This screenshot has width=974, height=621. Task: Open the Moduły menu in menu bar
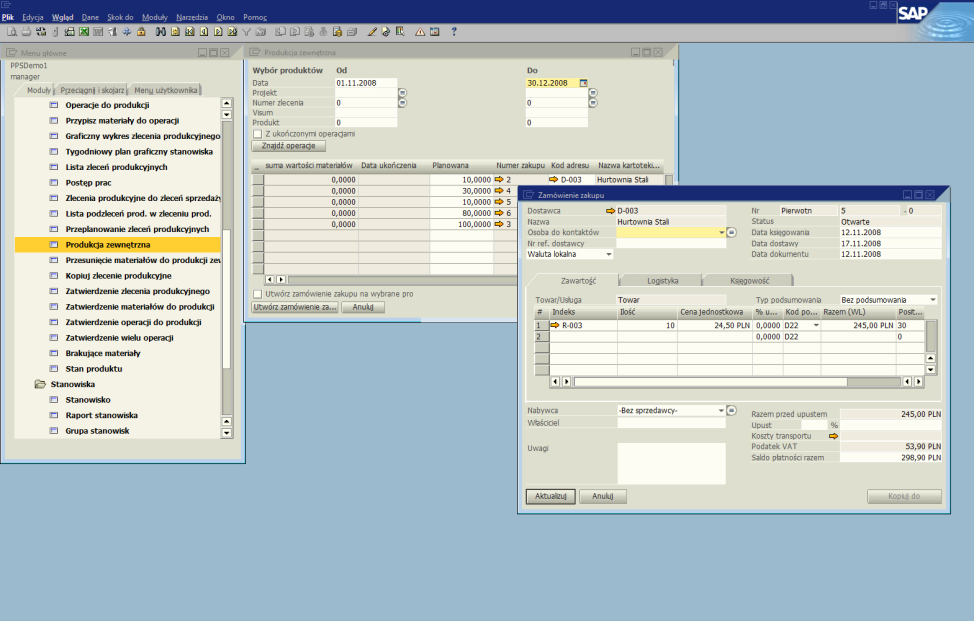click(x=155, y=17)
